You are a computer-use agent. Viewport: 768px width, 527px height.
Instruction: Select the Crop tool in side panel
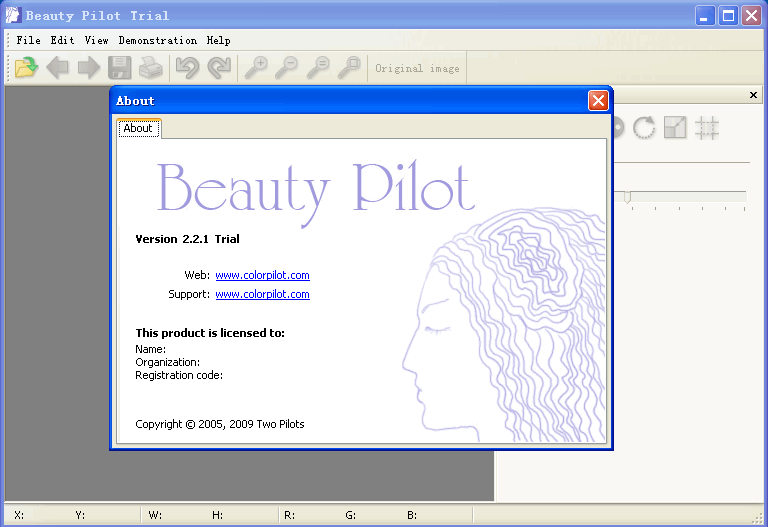(707, 128)
